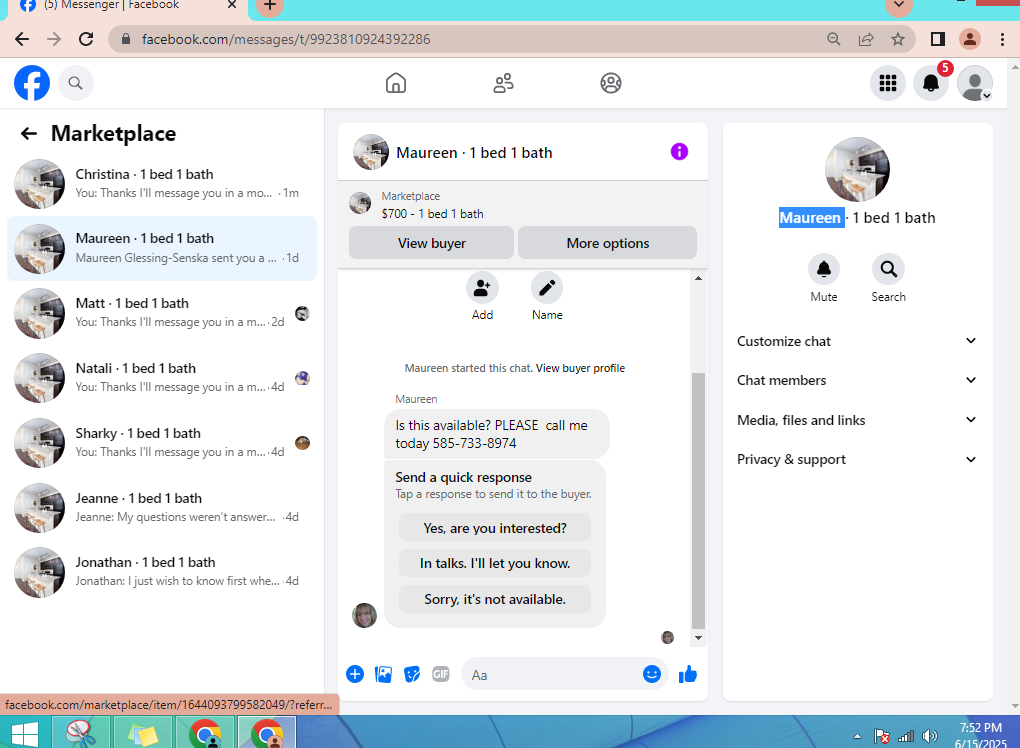
Task: Click the Name pencil edit icon
Action: [547, 287]
